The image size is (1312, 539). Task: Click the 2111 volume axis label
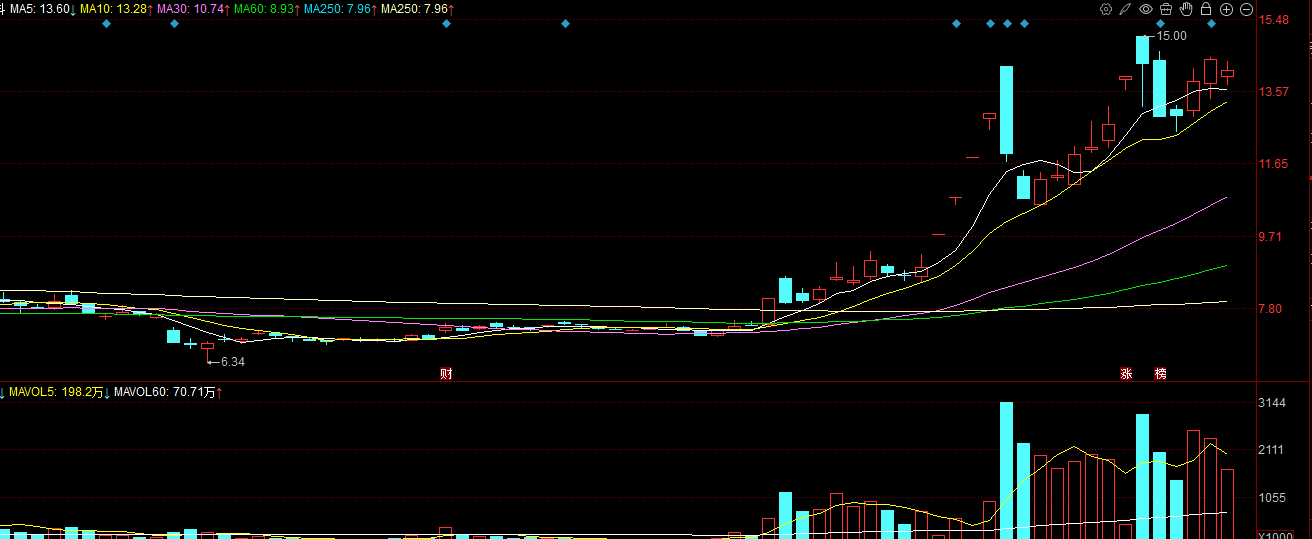point(1272,451)
